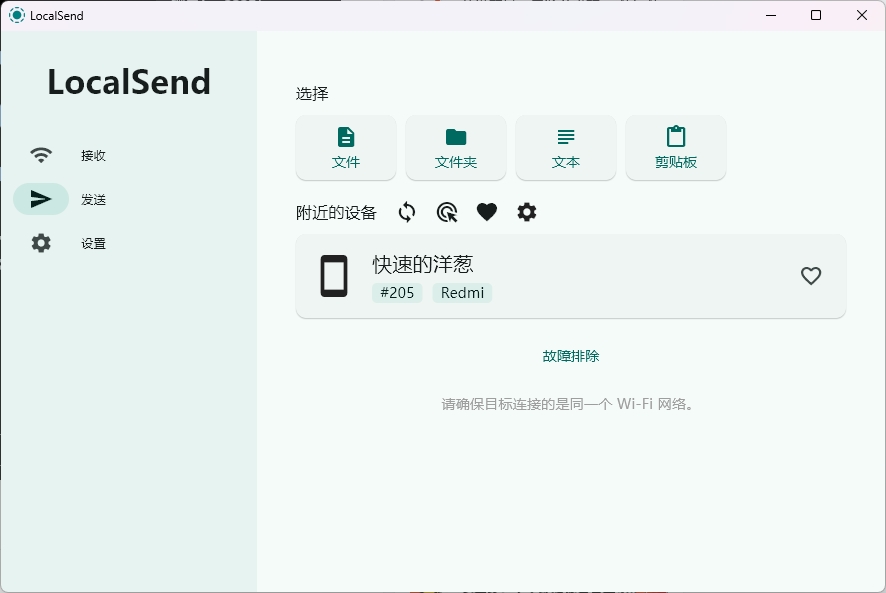Minimize the LocalSend window
This screenshot has height=593, width=886.
[771, 15]
